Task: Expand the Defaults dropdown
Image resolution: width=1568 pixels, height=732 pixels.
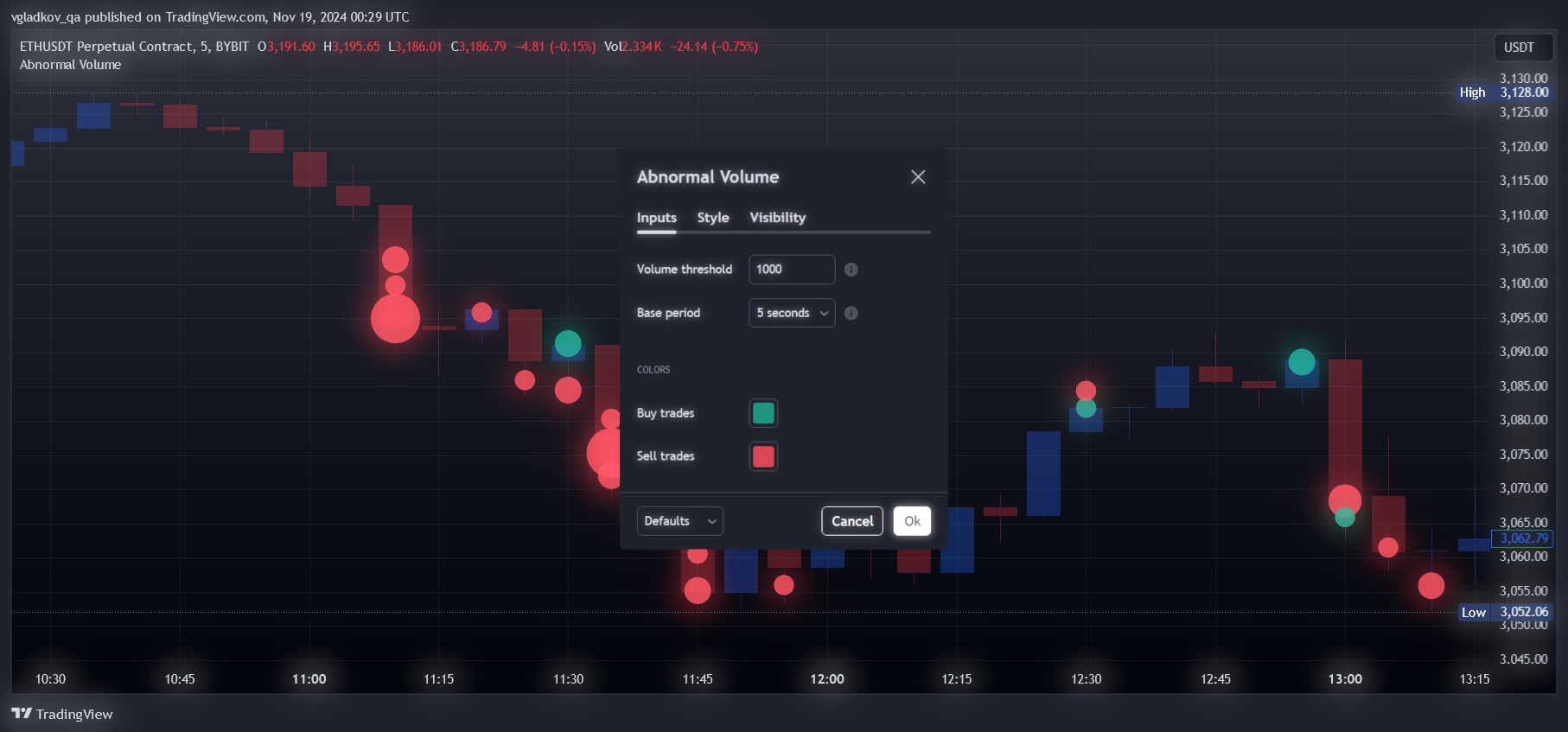Action: pyautogui.click(x=679, y=521)
